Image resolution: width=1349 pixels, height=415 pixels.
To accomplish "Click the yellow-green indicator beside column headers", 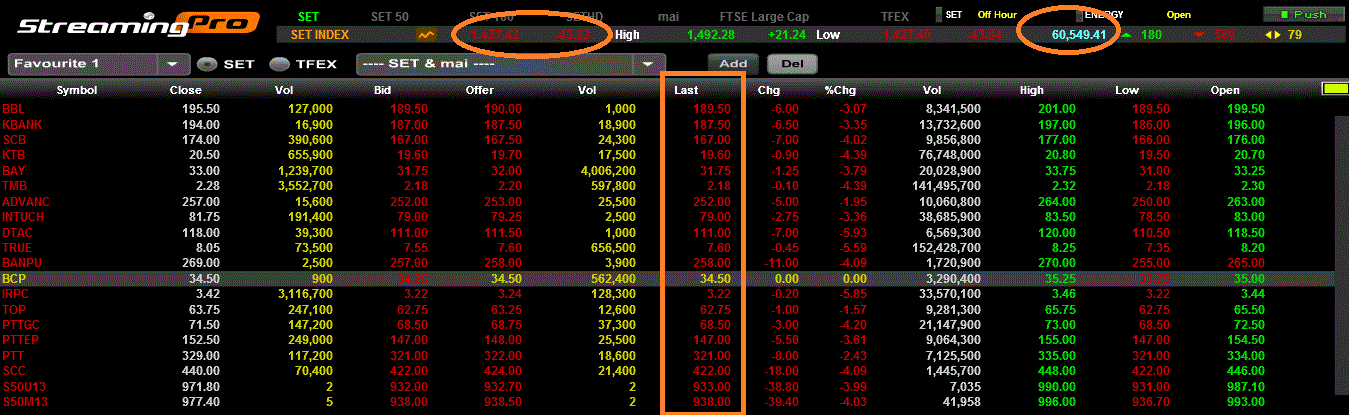I will click(1333, 89).
